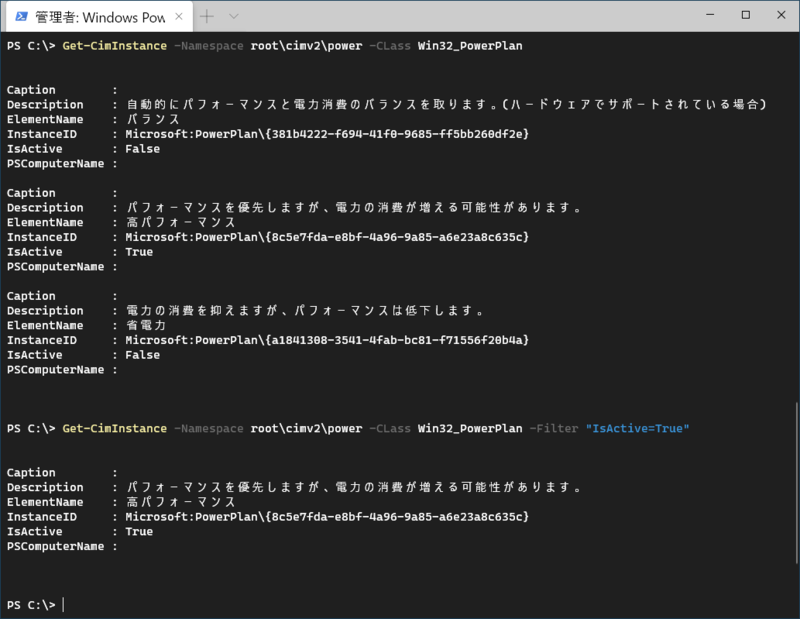Click the "IsActive=True" filter string
This screenshot has height=619, width=800.
click(637, 429)
